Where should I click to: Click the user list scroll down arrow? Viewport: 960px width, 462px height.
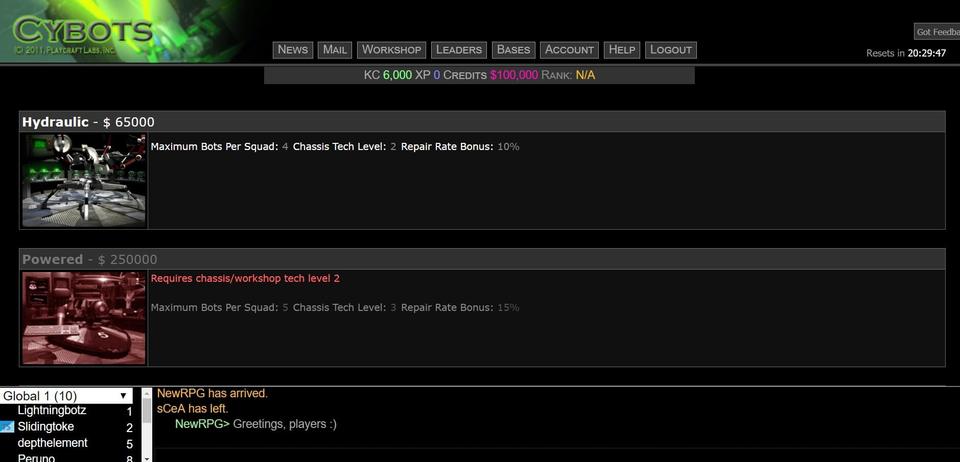[x=147, y=457]
